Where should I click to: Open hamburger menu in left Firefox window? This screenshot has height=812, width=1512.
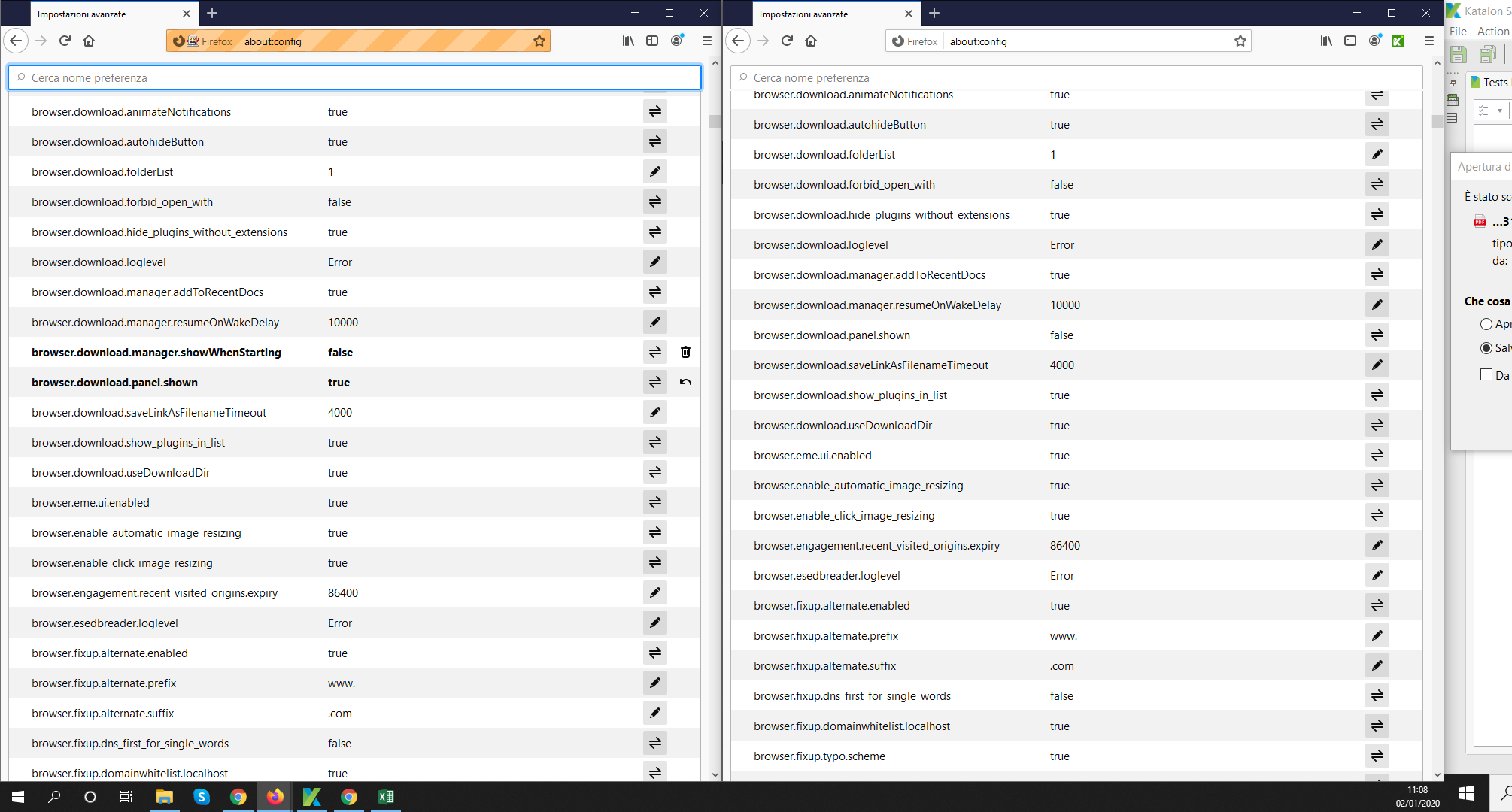pyautogui.click(x=706, y=41)
